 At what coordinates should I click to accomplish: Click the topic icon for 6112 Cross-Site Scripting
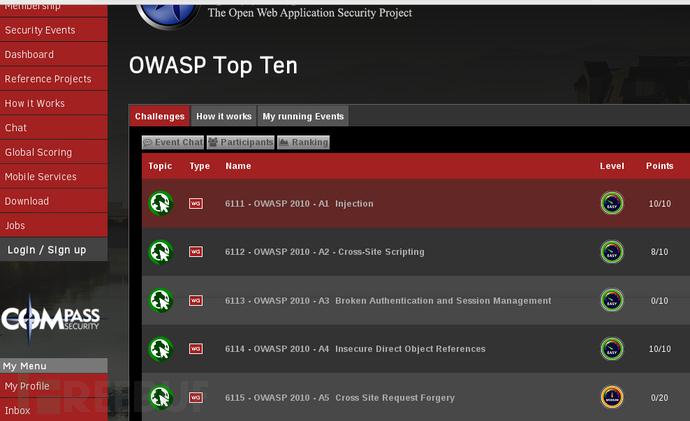(161, 252)
